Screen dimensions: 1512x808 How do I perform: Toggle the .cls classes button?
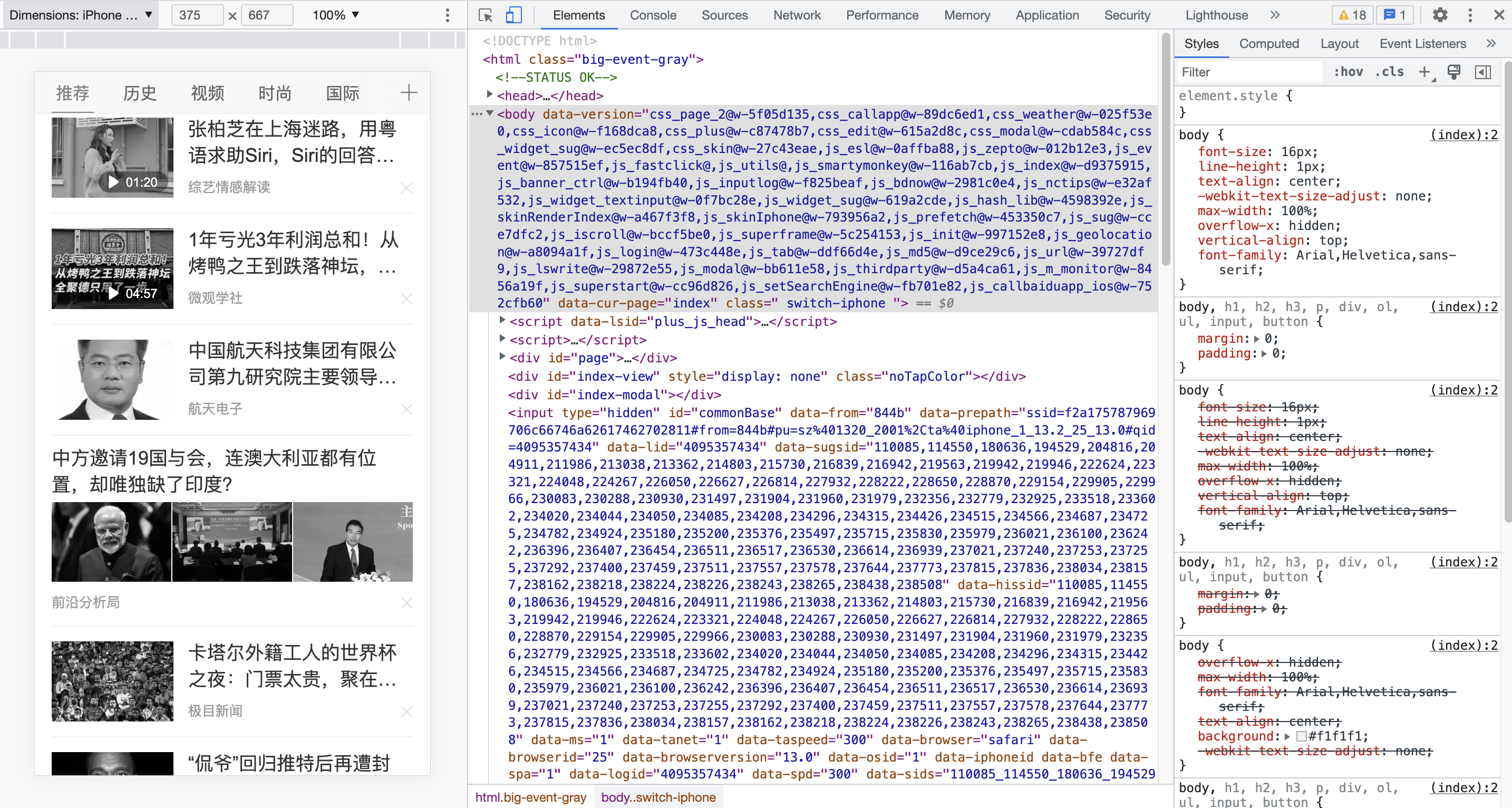coord(1389,72)
